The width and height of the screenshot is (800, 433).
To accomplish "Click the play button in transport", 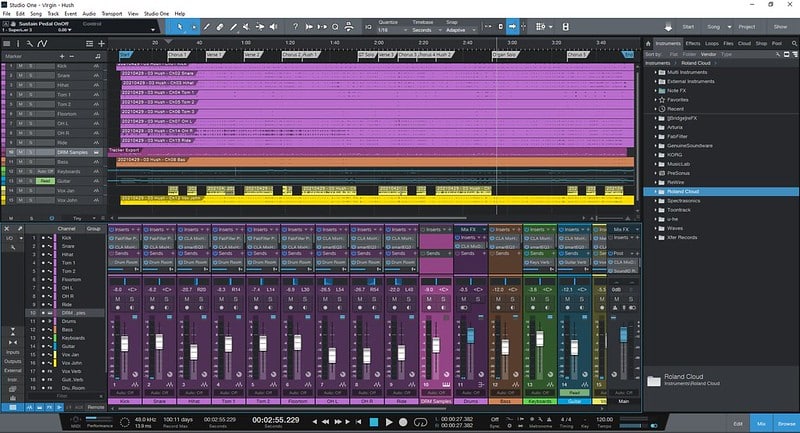I will click(389, 422).
